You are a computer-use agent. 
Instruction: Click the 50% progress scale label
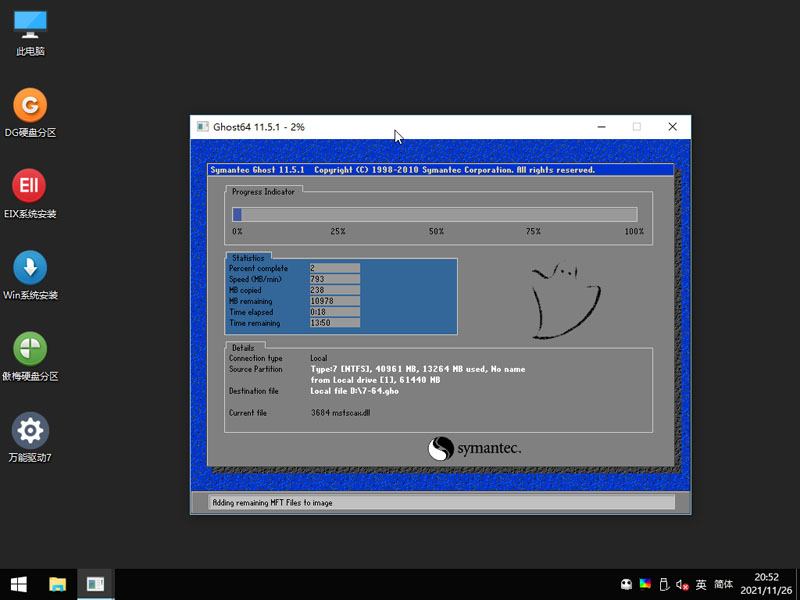coord(436,232)
